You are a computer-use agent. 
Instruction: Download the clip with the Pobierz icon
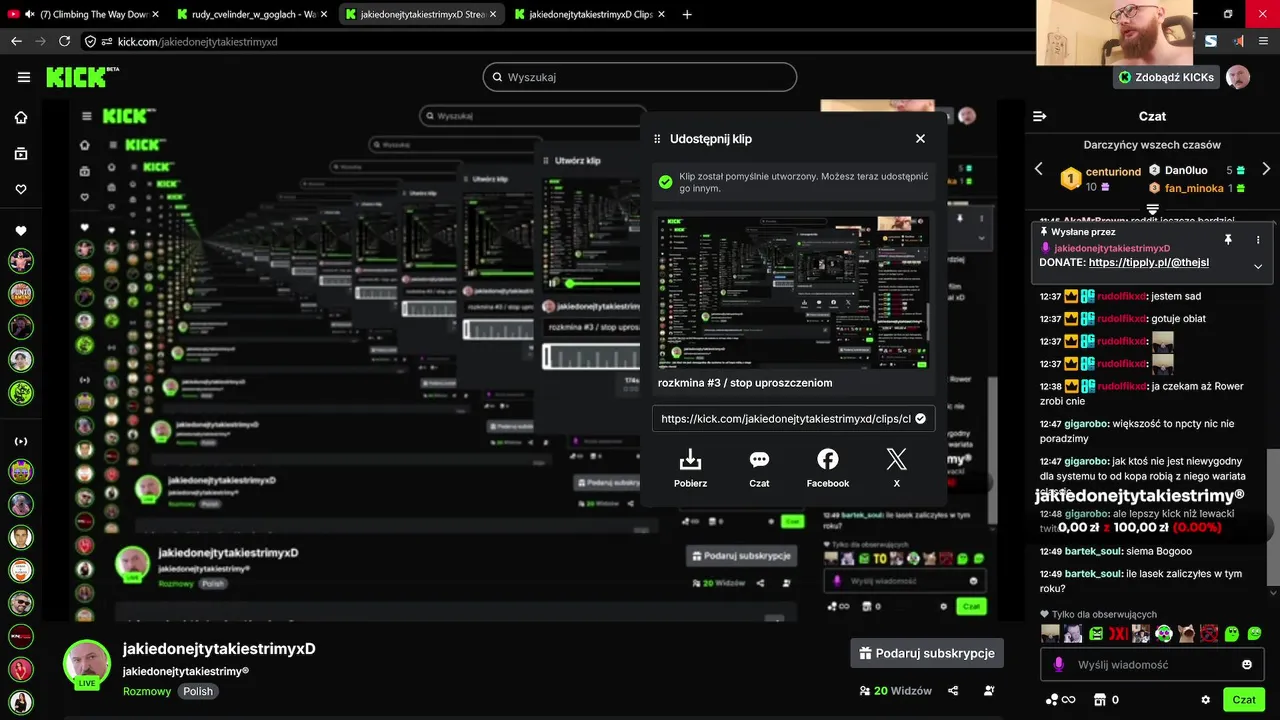[690, 468]
